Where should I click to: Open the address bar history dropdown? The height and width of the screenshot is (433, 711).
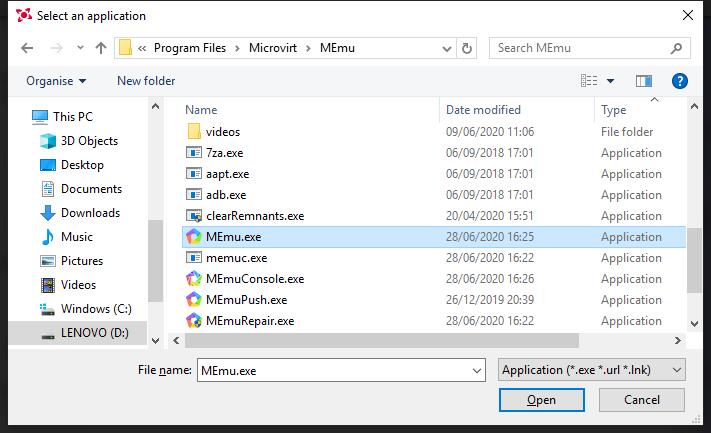(445, 48)
